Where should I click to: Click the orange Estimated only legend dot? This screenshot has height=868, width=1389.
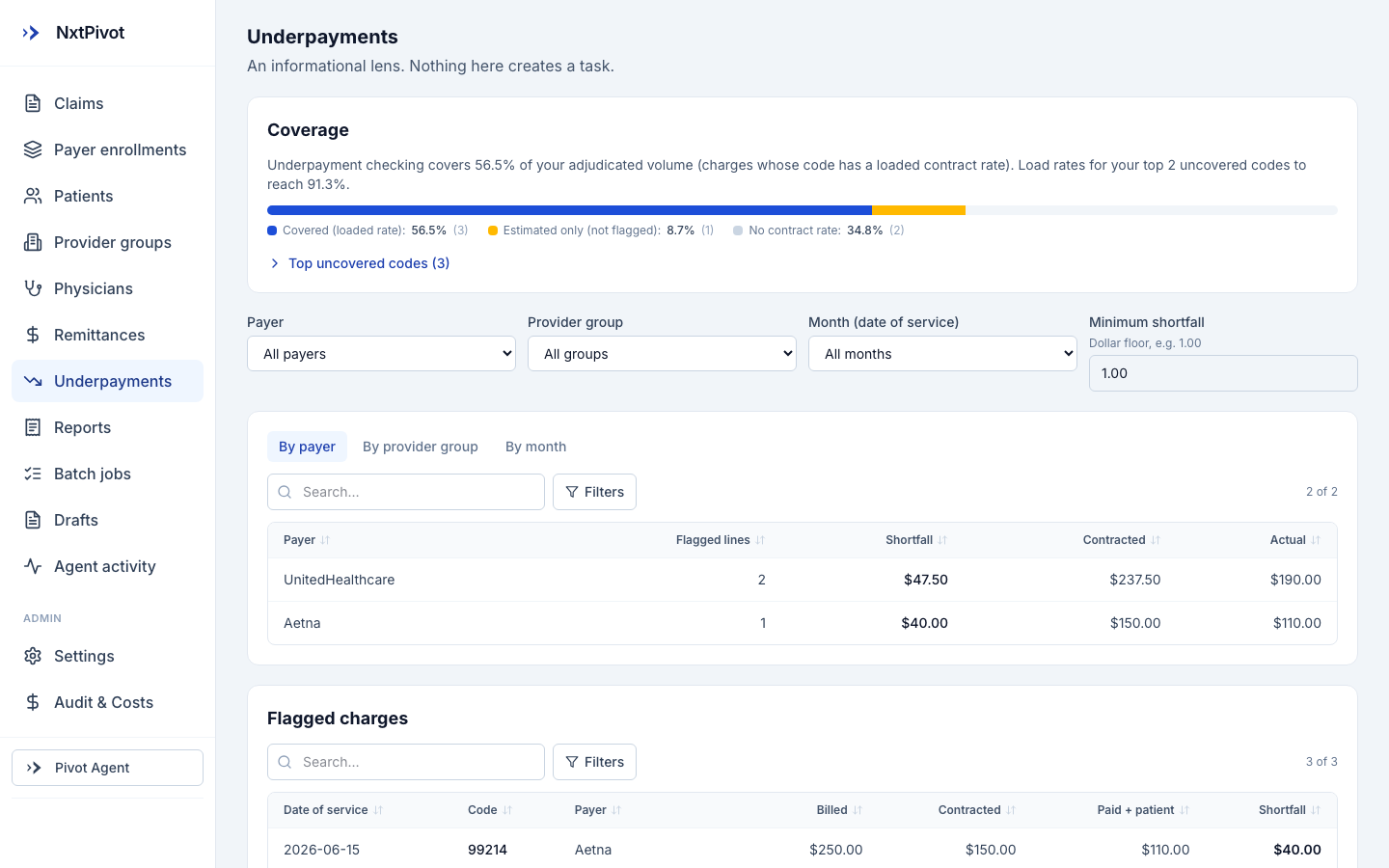click(493, 231)
